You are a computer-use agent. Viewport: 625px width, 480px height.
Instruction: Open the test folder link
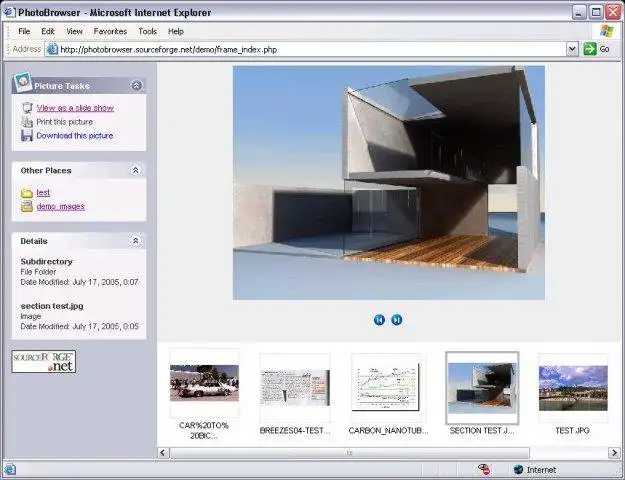tap(43, 193)
